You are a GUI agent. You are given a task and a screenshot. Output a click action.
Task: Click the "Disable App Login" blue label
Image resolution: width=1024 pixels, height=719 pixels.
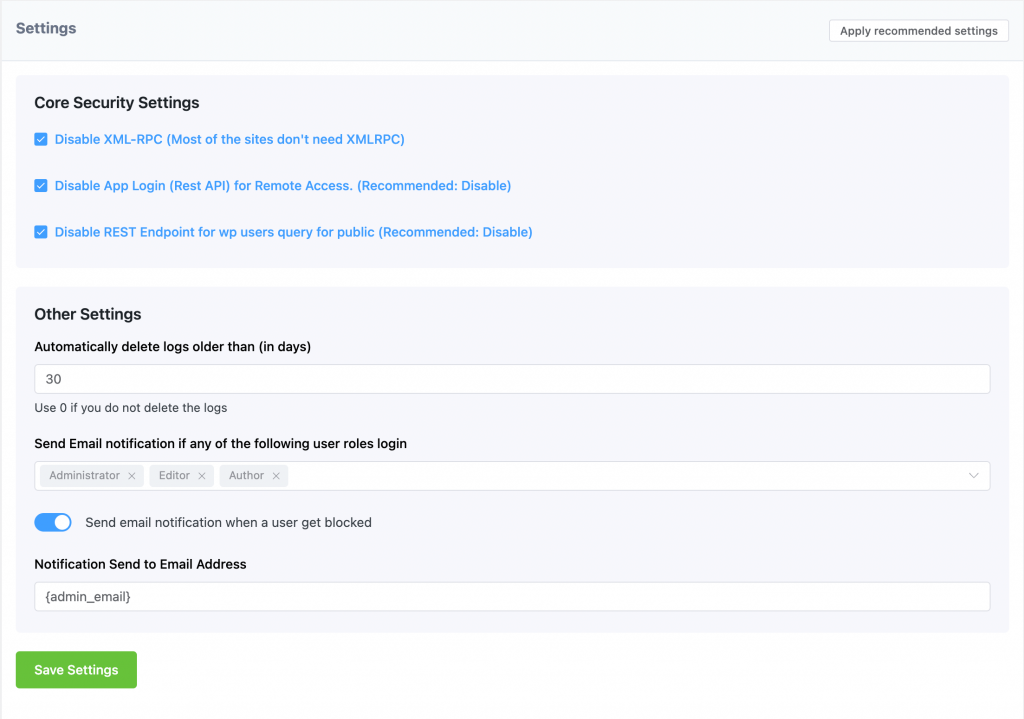(x=280, y=185)
